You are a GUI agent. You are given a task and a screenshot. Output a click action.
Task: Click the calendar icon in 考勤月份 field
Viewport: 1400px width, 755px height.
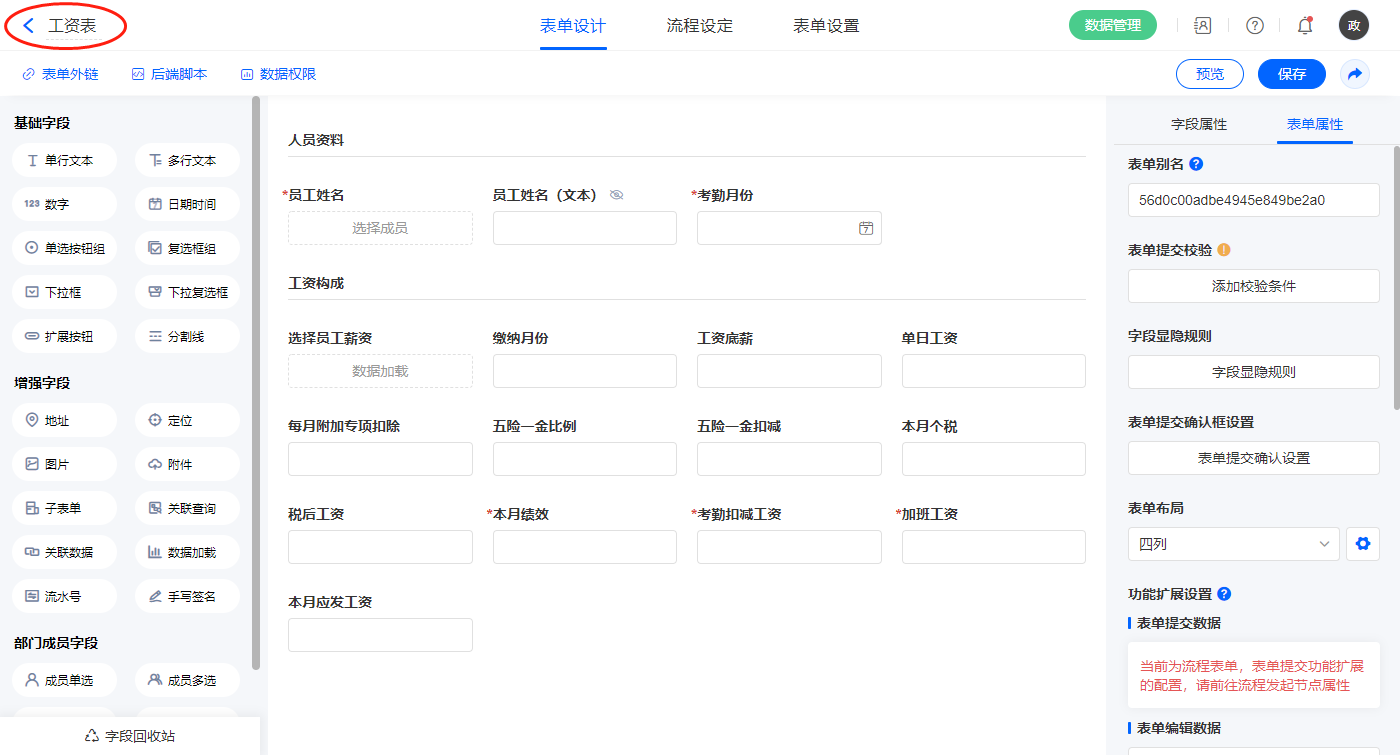pos(866,228)
